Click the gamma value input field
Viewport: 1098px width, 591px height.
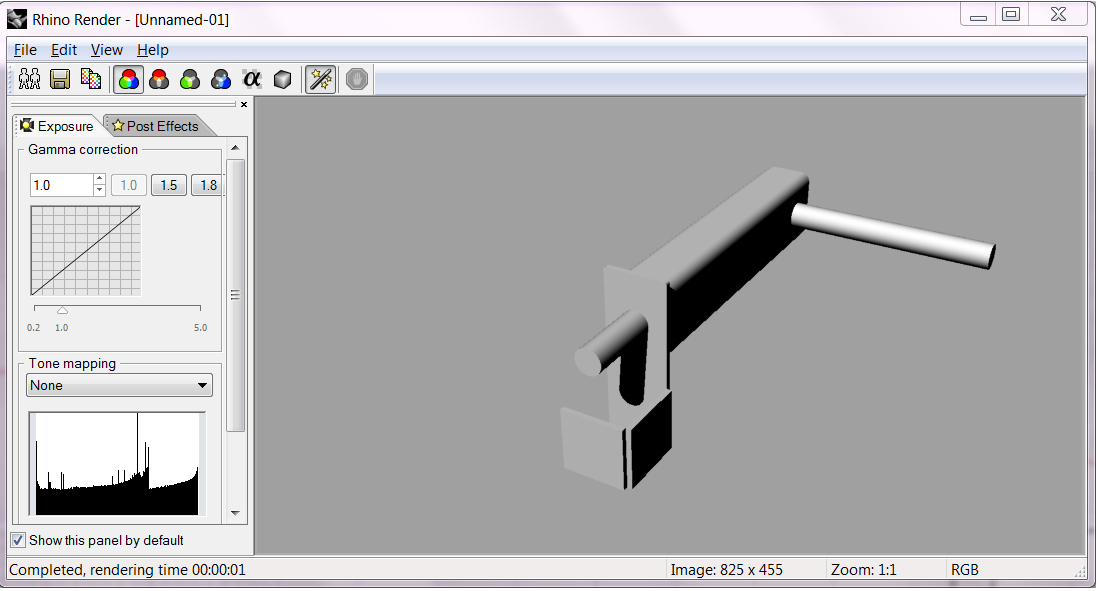pos(62,185)
